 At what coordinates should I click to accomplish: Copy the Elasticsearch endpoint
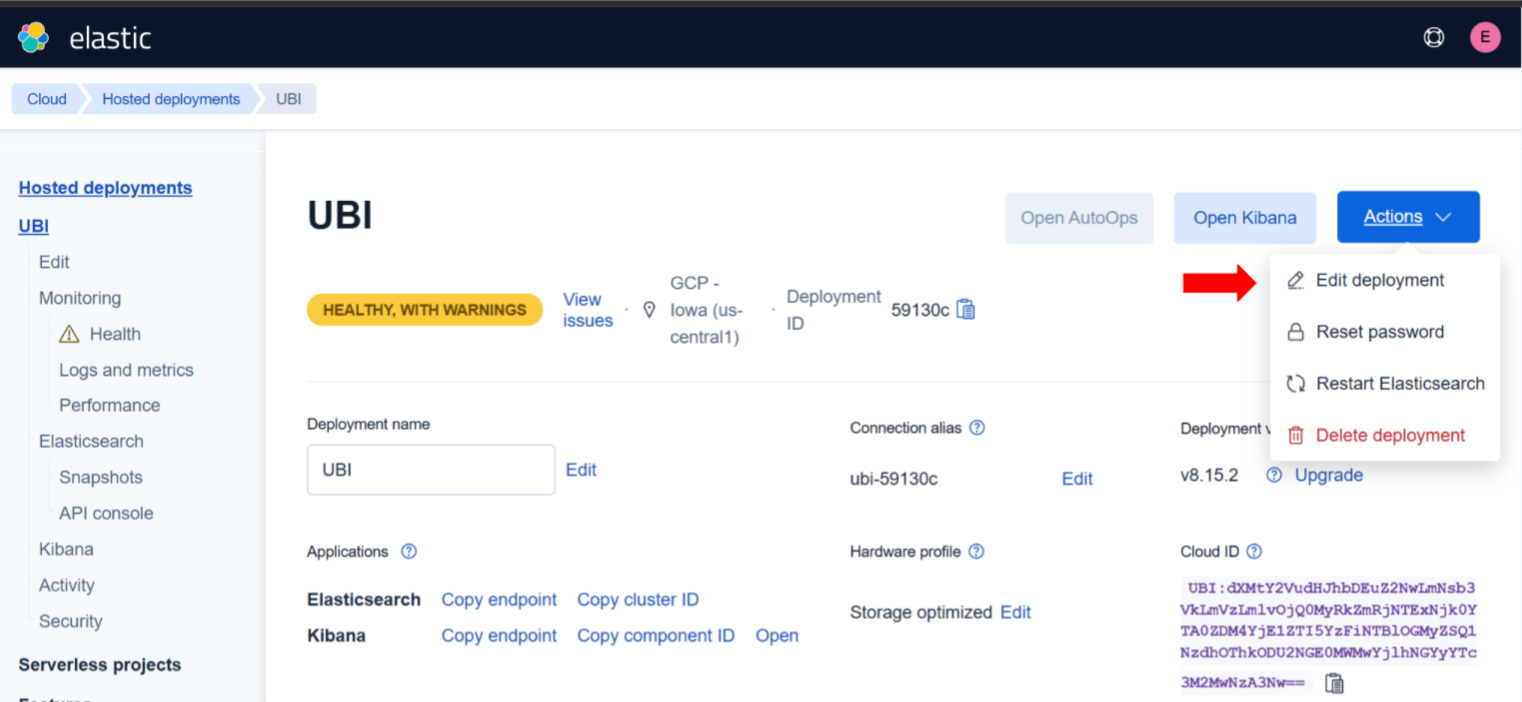tap(499, 600)
